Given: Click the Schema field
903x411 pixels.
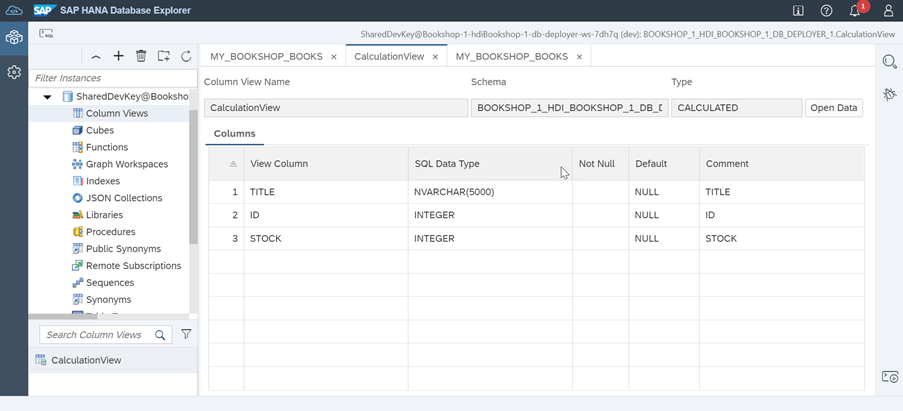Looking at the screenshot, I should coord(570,108).
